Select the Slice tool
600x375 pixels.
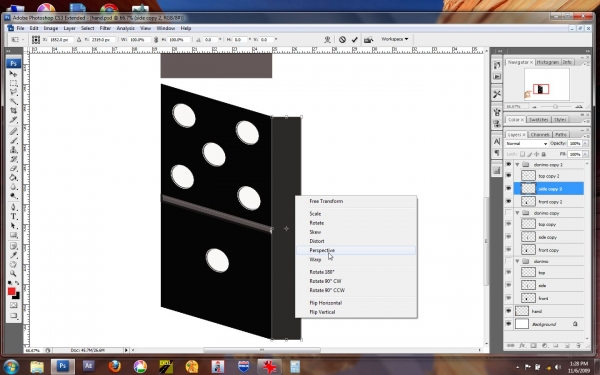[x=13, y=120]
